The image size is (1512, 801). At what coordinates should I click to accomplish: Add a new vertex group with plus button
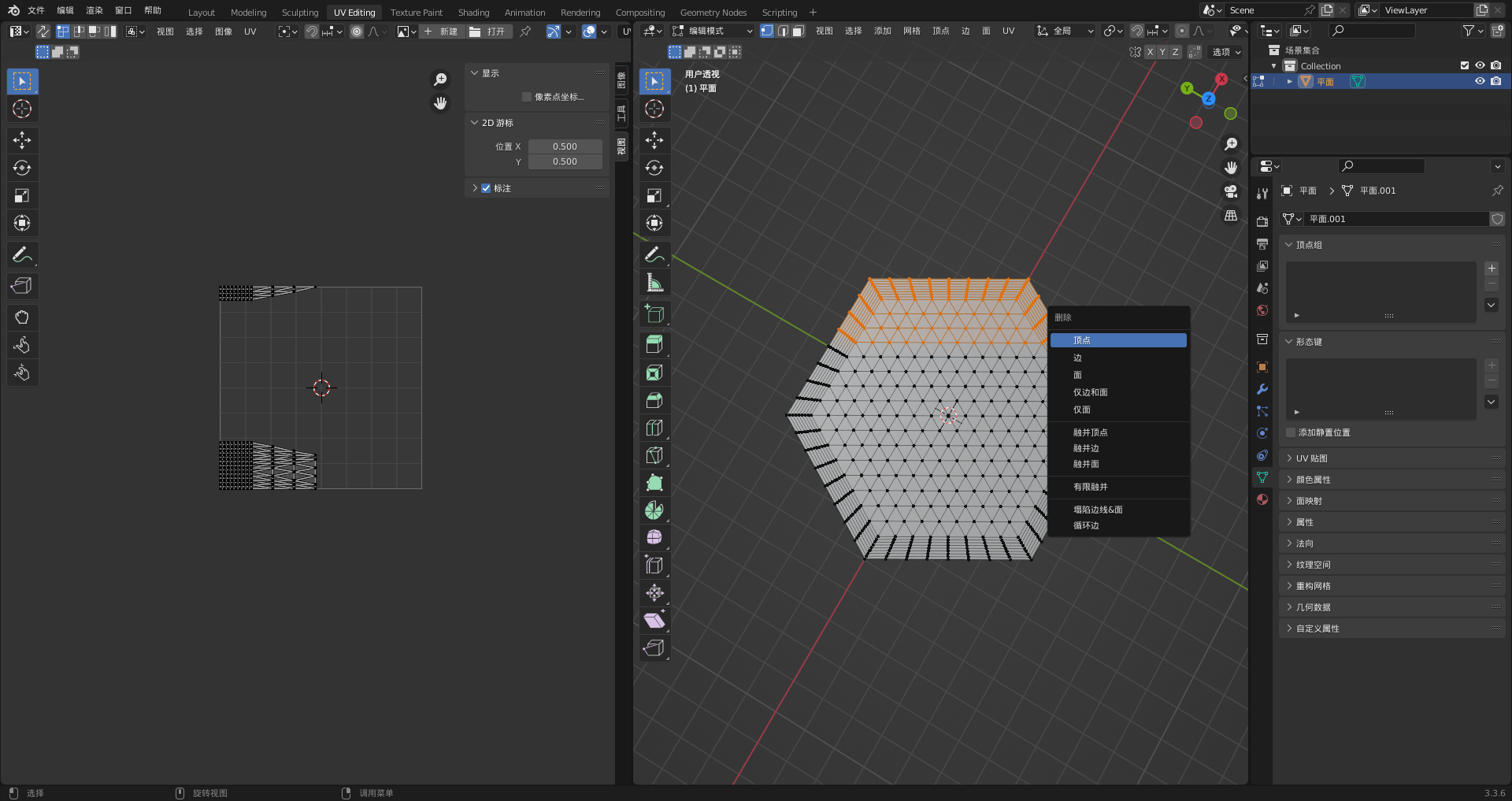1492,269
